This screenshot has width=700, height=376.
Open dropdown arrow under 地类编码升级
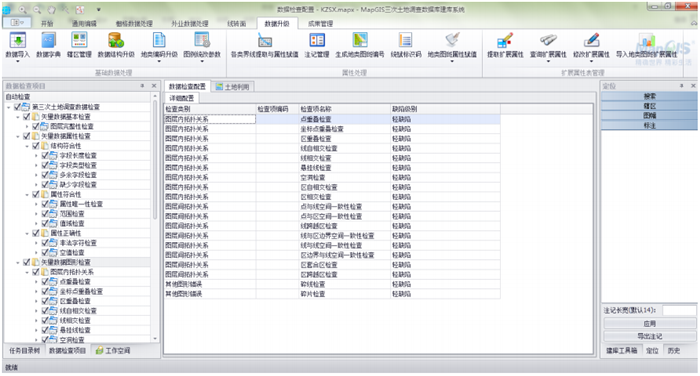(x=159, y=61)
